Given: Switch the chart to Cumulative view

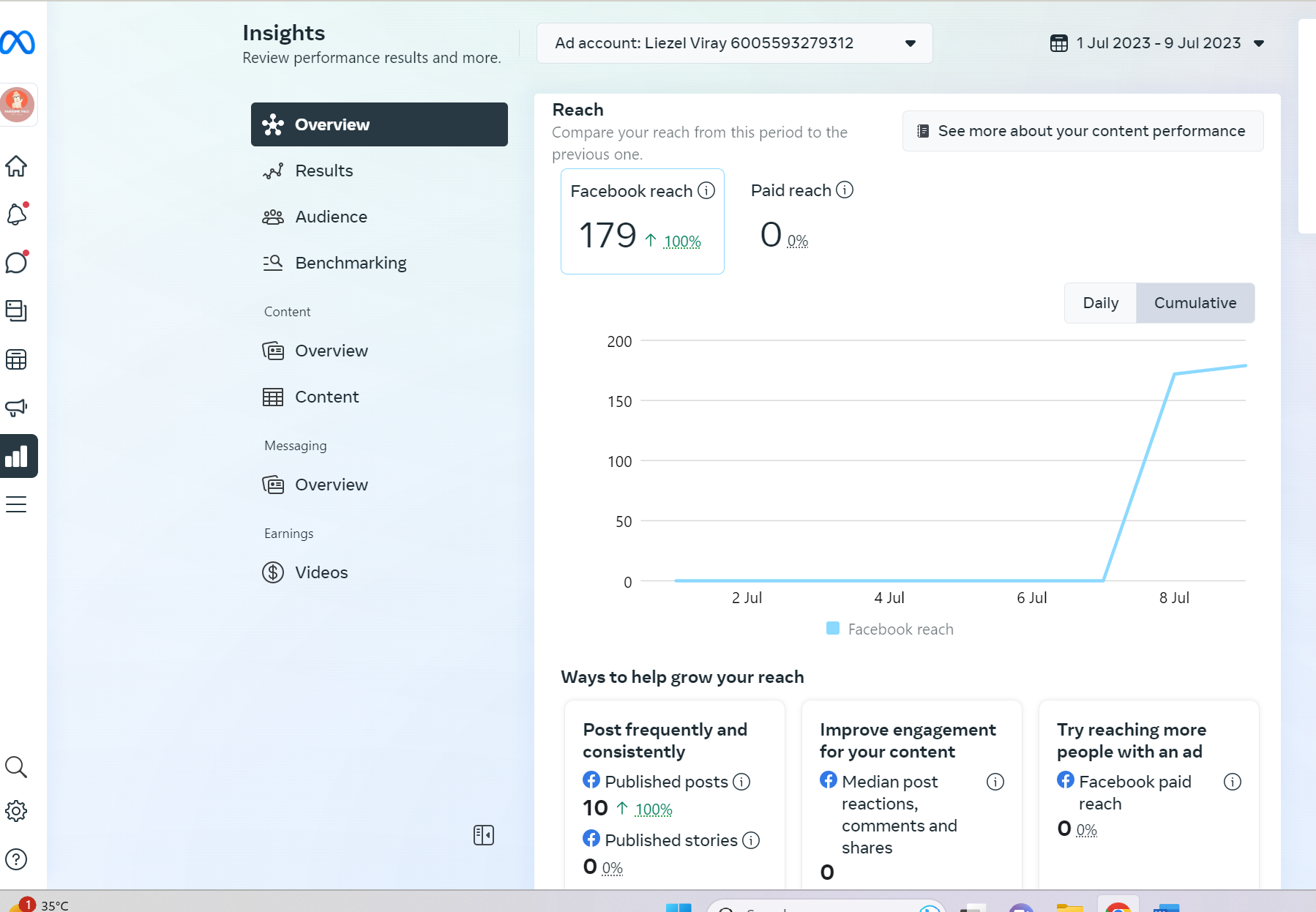Looking at the screenshot, I should pos(1195,303).
